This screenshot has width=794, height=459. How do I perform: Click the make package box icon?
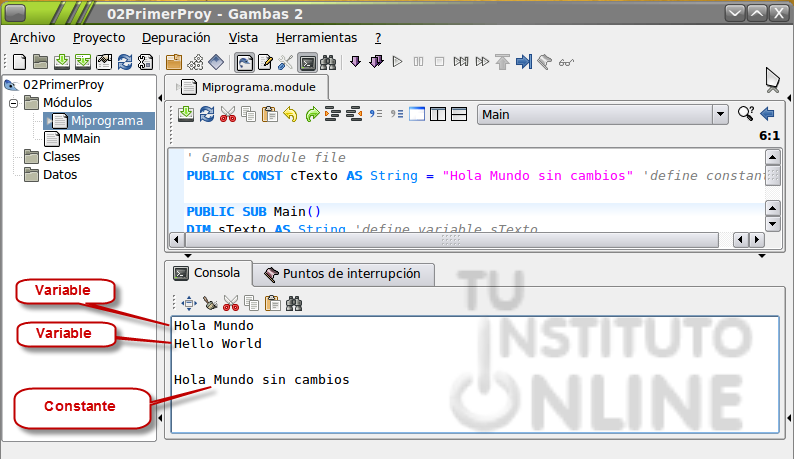click(174, 62)
